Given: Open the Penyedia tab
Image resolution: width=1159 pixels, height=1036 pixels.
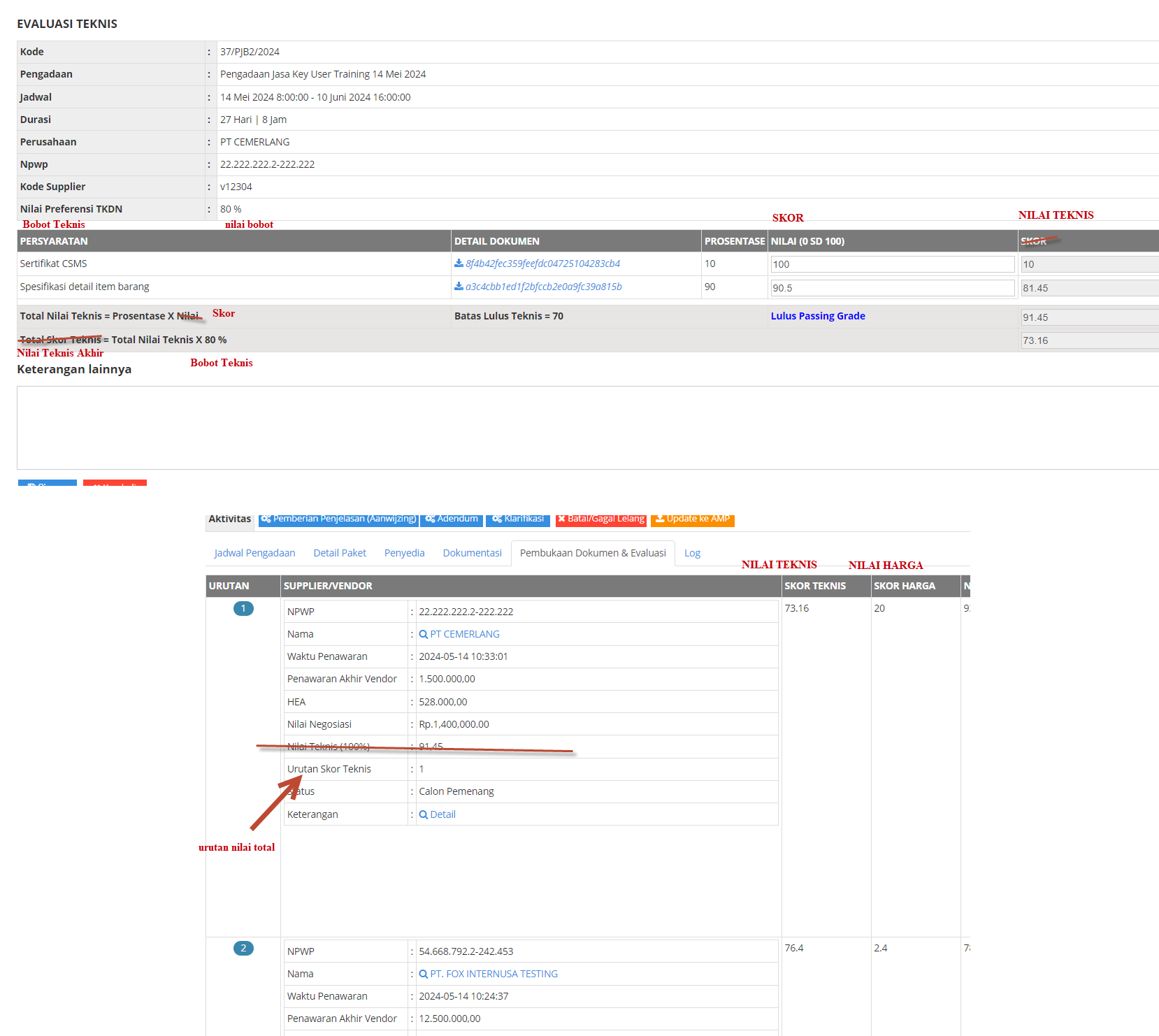Looking at the screenshot, I should pos(405,553).
